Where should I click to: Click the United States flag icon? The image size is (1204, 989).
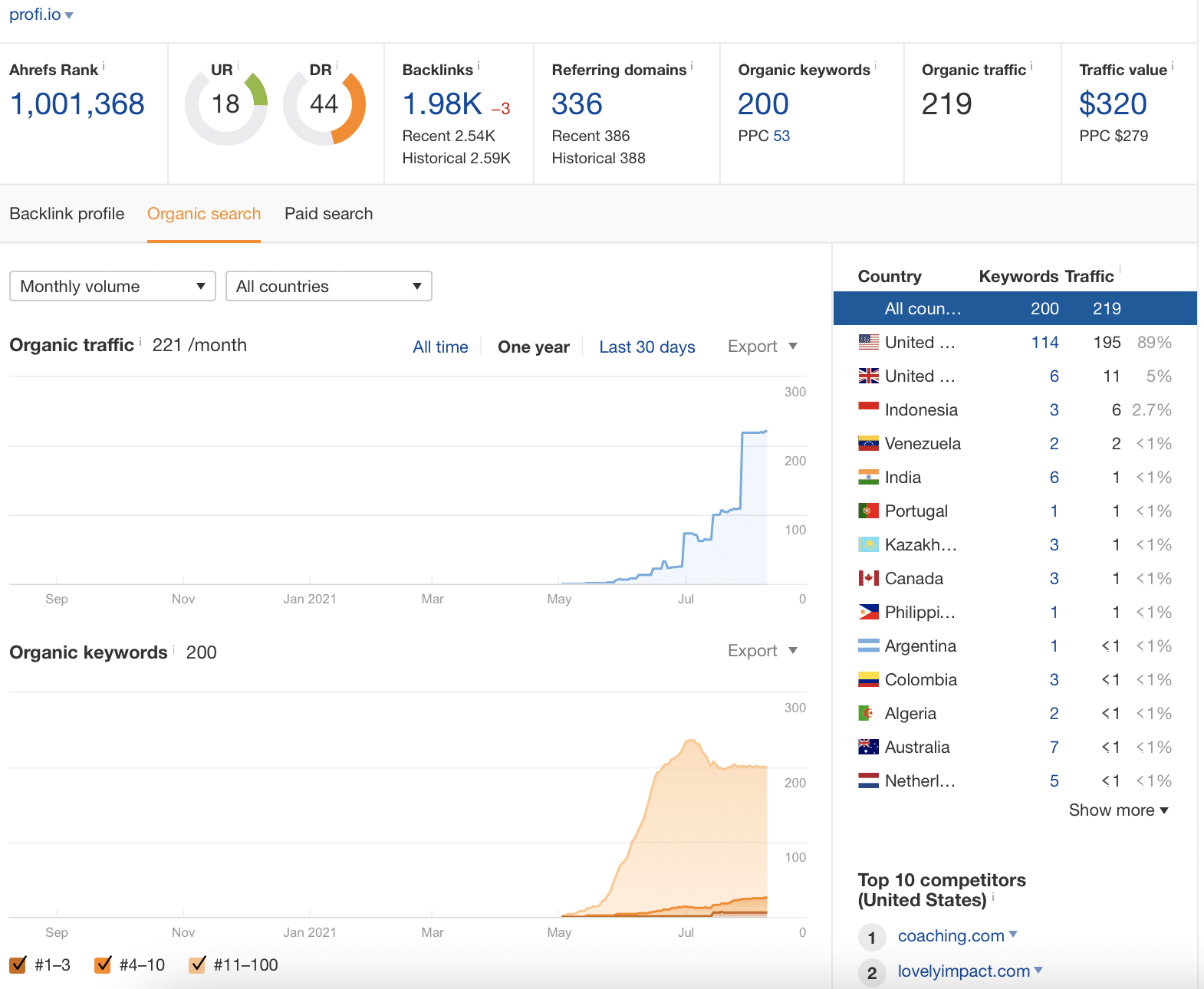click(868, 343)
